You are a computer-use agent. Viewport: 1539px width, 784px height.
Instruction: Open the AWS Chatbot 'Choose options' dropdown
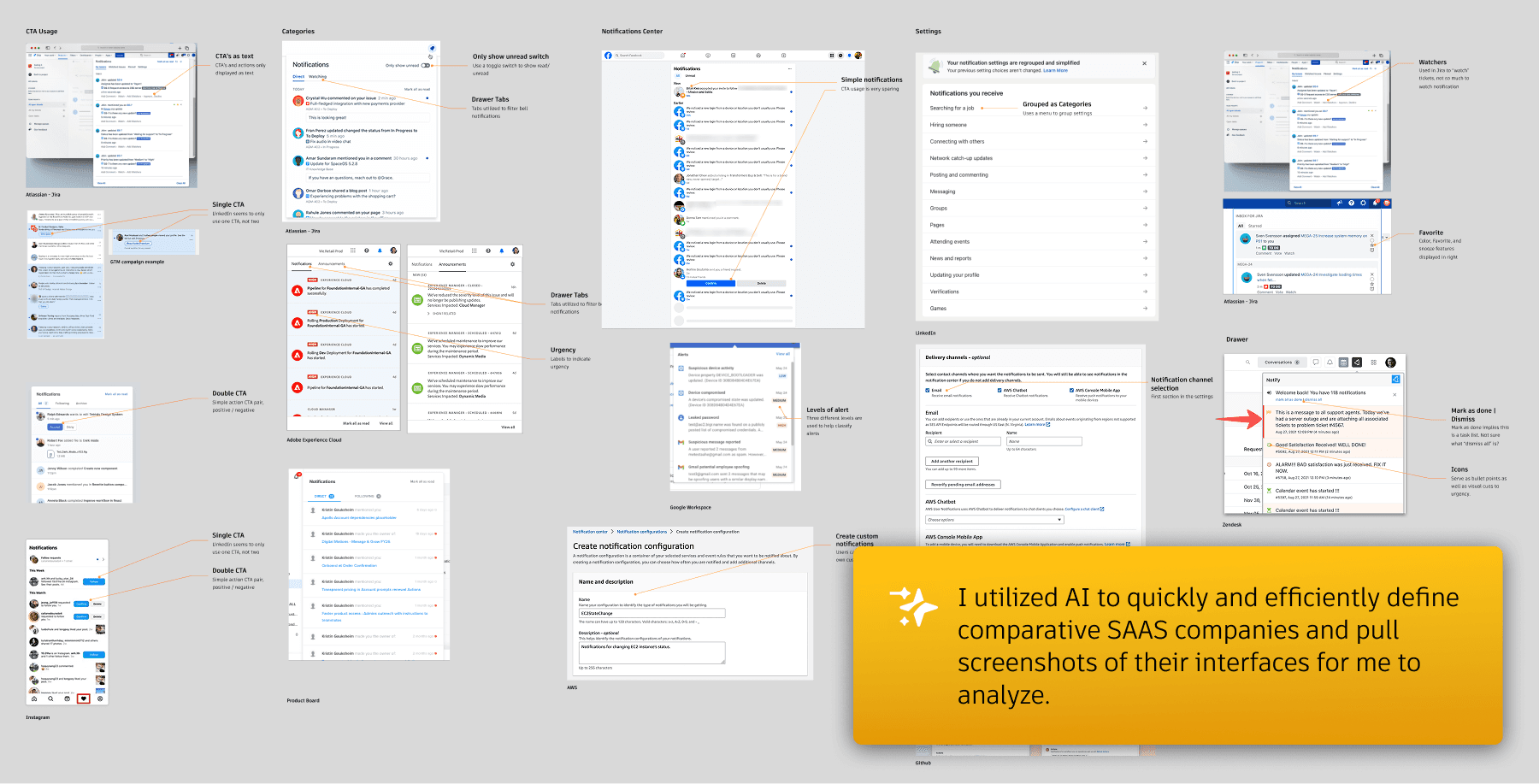tap(994, 520)
